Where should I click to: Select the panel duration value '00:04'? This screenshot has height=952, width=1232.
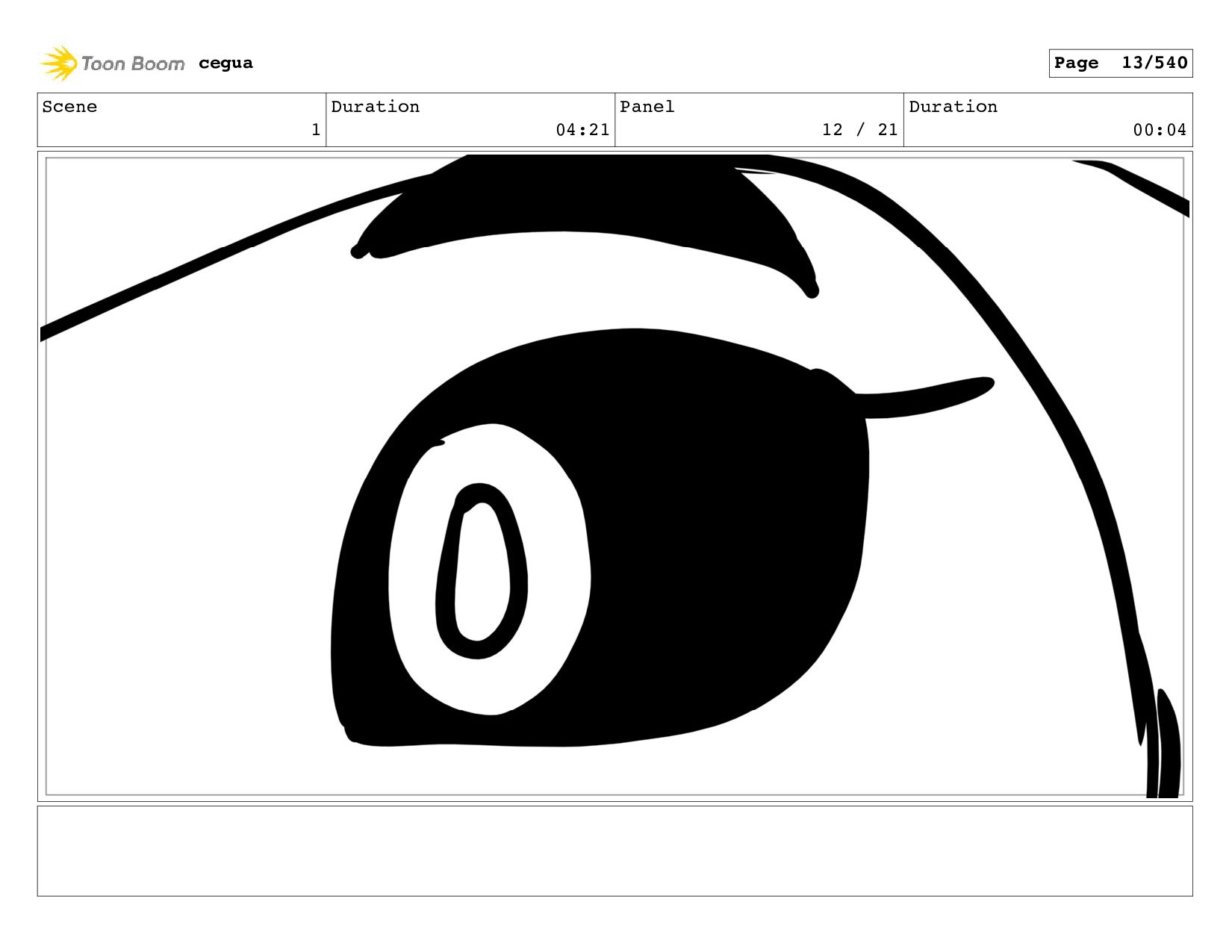click(1160, 130)
